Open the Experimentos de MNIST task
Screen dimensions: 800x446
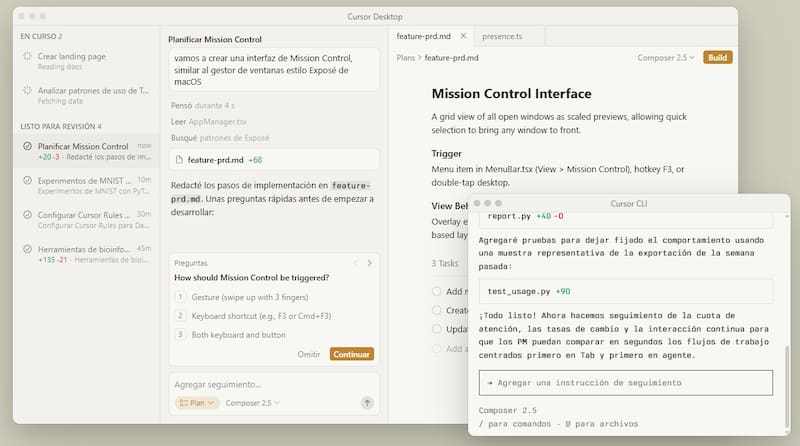coord(87,185)
